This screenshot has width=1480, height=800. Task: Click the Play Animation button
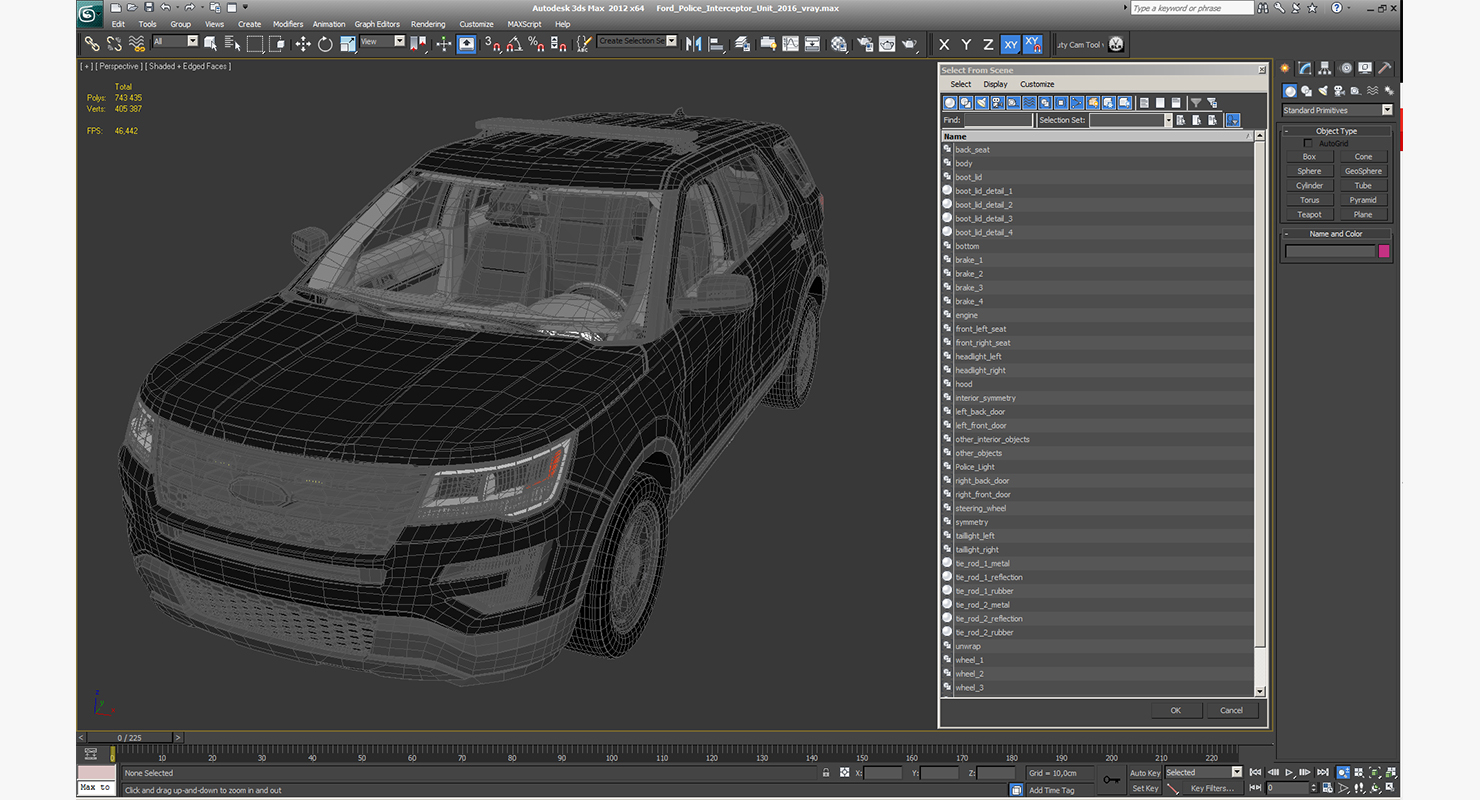pos(1289,772)
